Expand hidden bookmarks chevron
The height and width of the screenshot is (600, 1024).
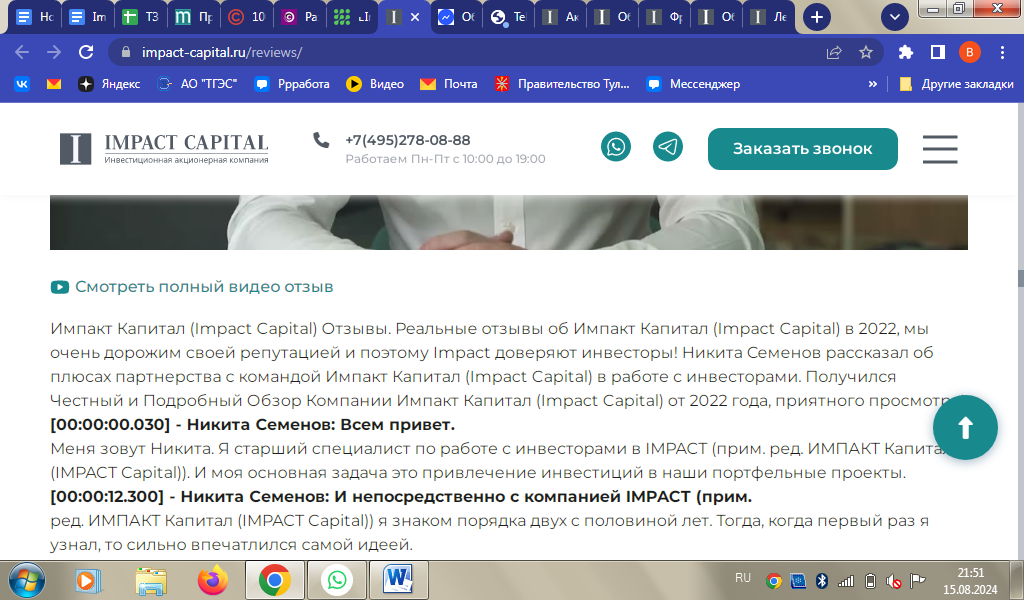872,84
